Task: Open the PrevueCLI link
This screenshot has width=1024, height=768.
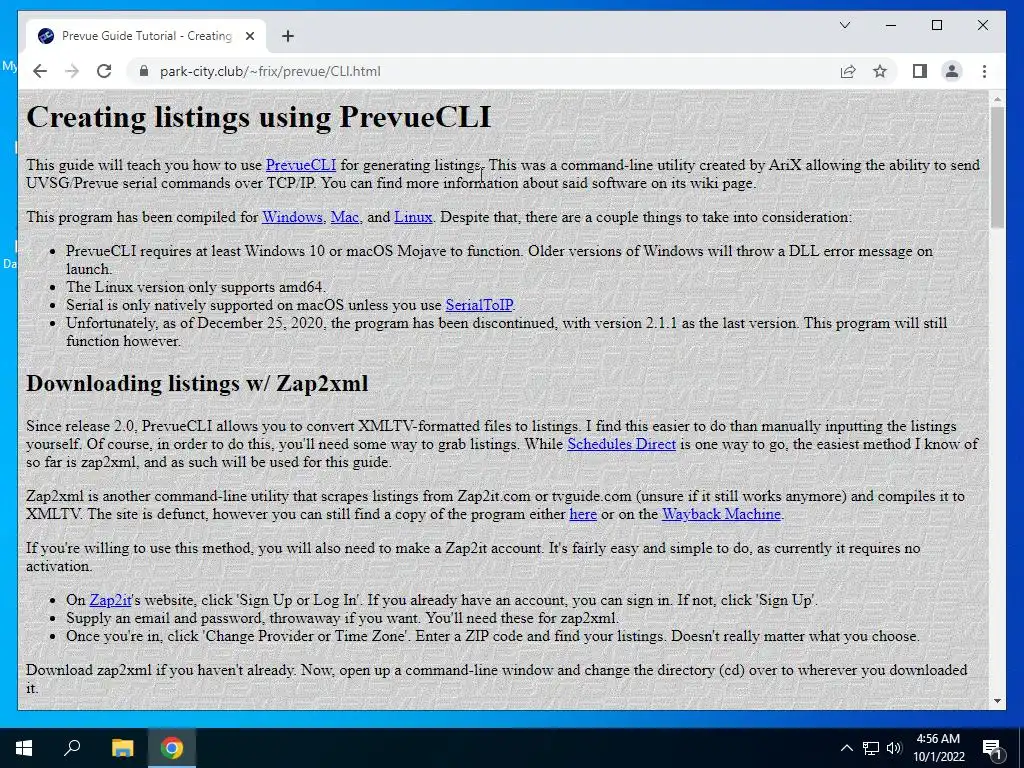Action: tap(301, 165)
